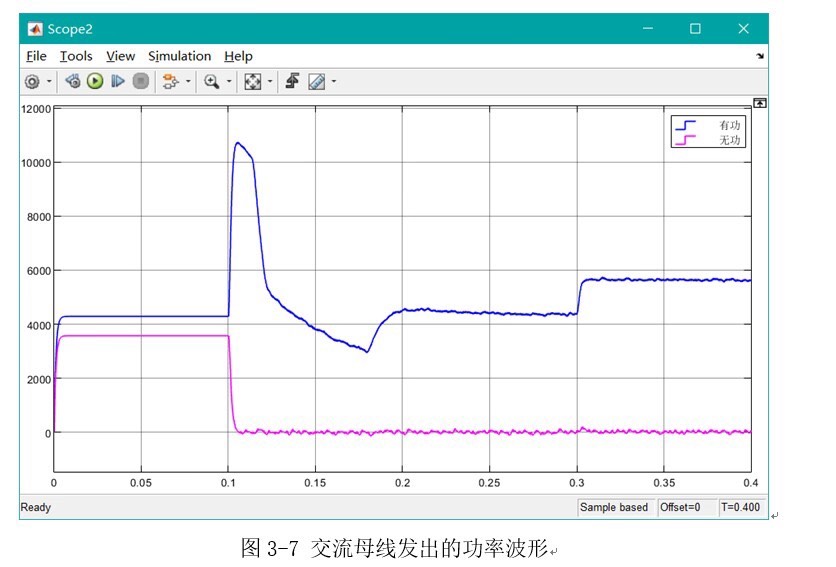Click the blue line sample in the legend

[x=685, y=125]
